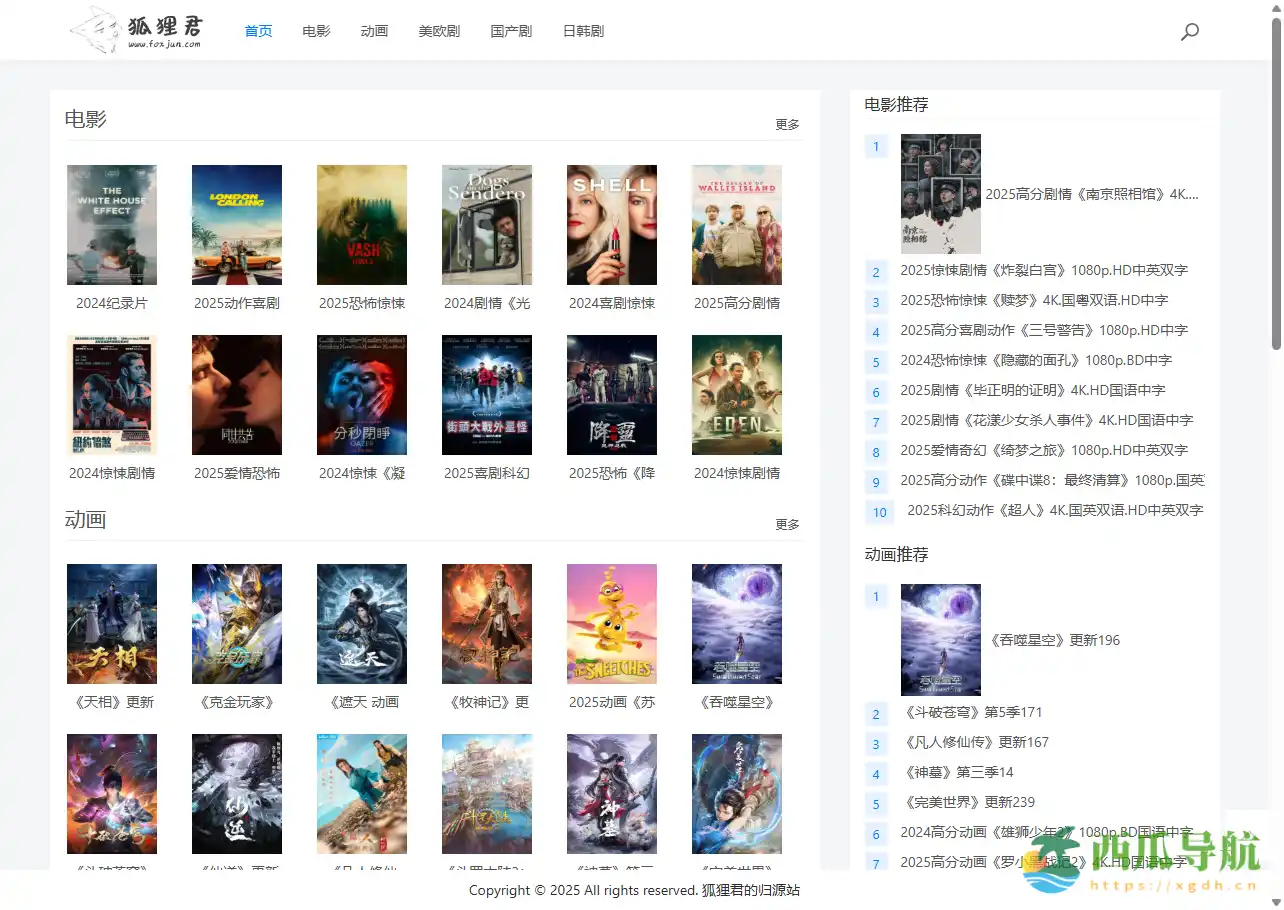Select the 日韩剧 category
This screenshot has width=1284, height=910.
coord(583,31)
